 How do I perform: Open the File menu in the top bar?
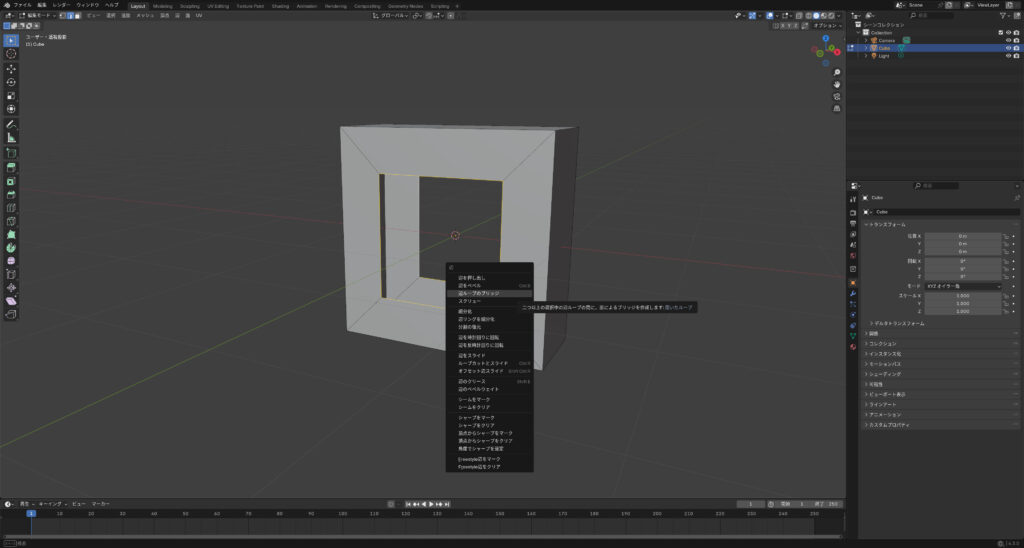22,5
